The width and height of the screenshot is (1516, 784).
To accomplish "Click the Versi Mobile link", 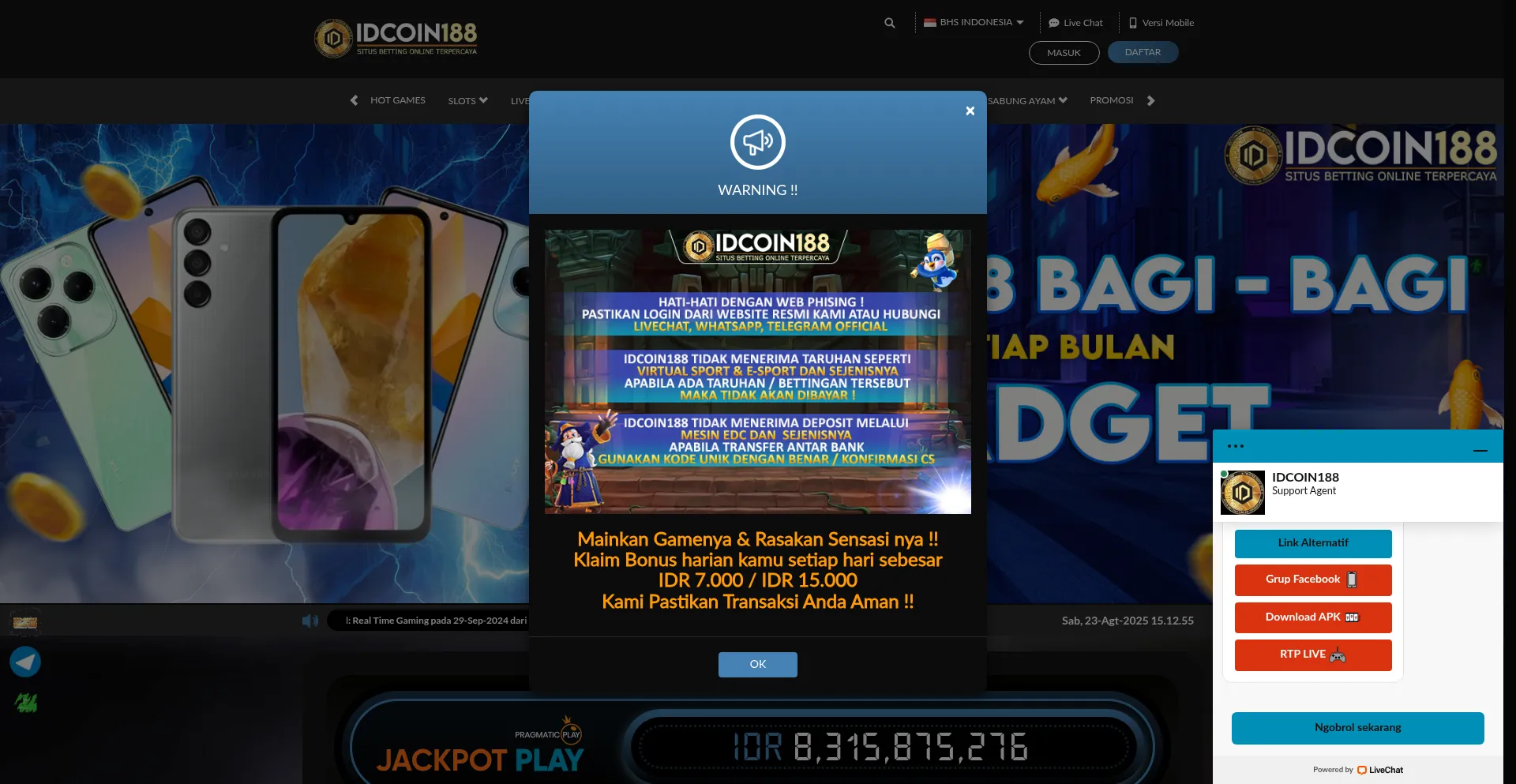I will tap(1161, 23).
